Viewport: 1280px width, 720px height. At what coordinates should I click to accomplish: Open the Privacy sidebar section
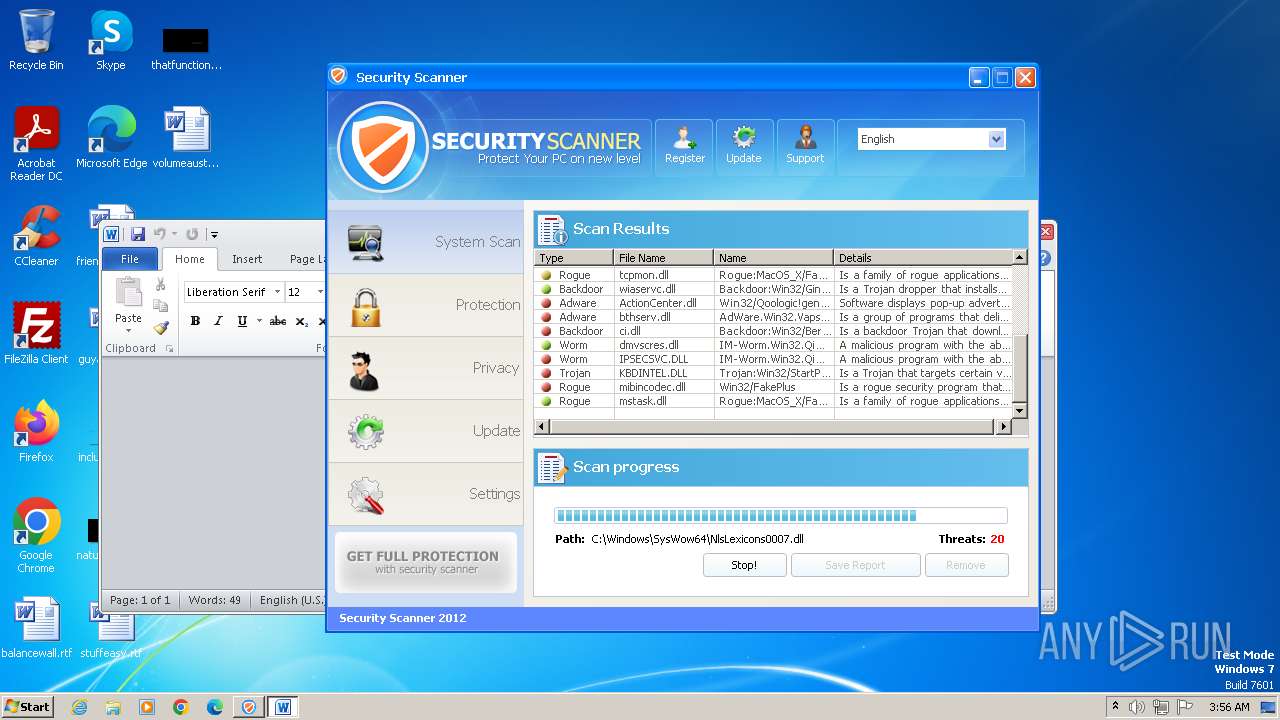pos(427,368)
